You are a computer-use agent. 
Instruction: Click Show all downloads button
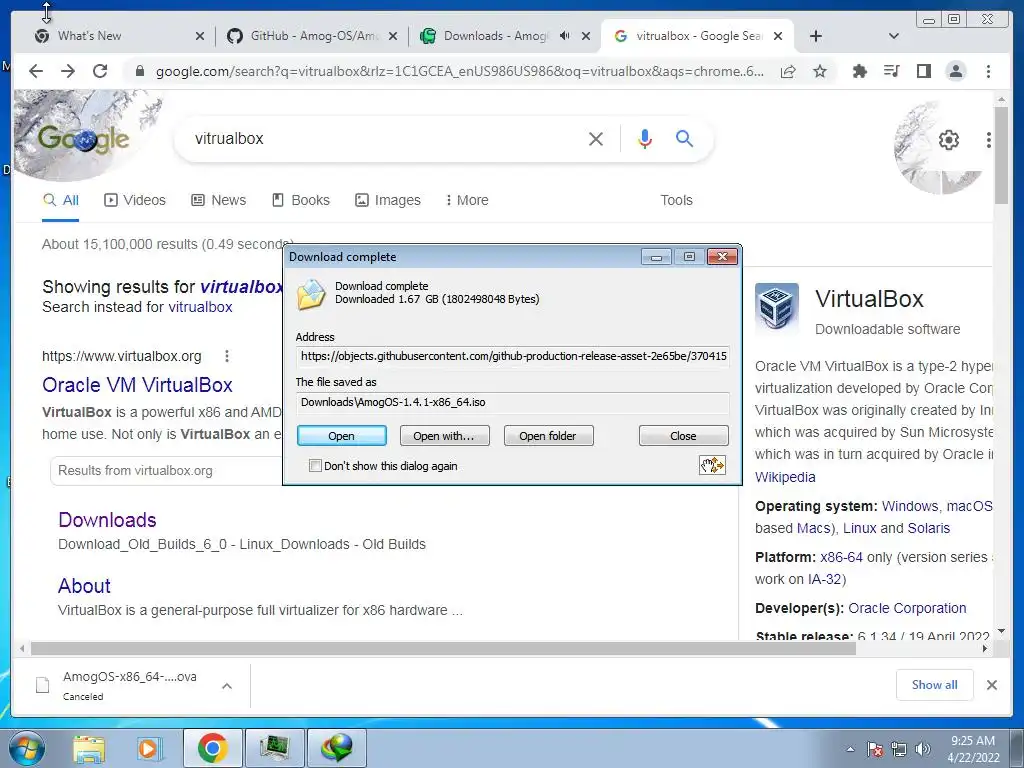[x=935, y=685]
